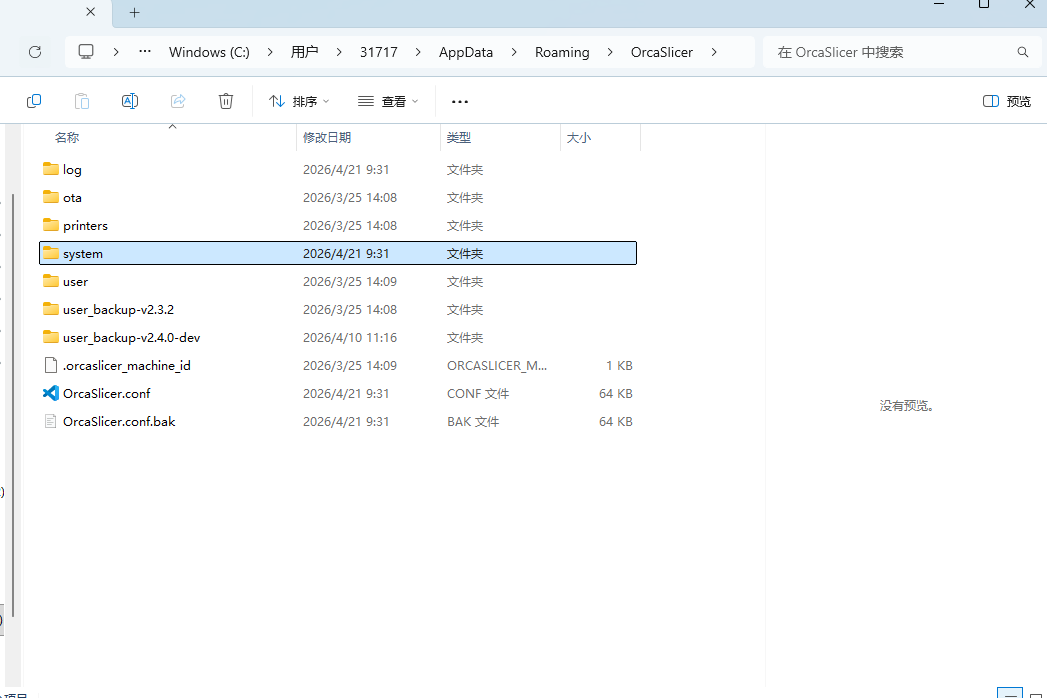Sort by 修改日期 column header
This screenshot has width=1047, height=698.
click(x=368, y=138)
